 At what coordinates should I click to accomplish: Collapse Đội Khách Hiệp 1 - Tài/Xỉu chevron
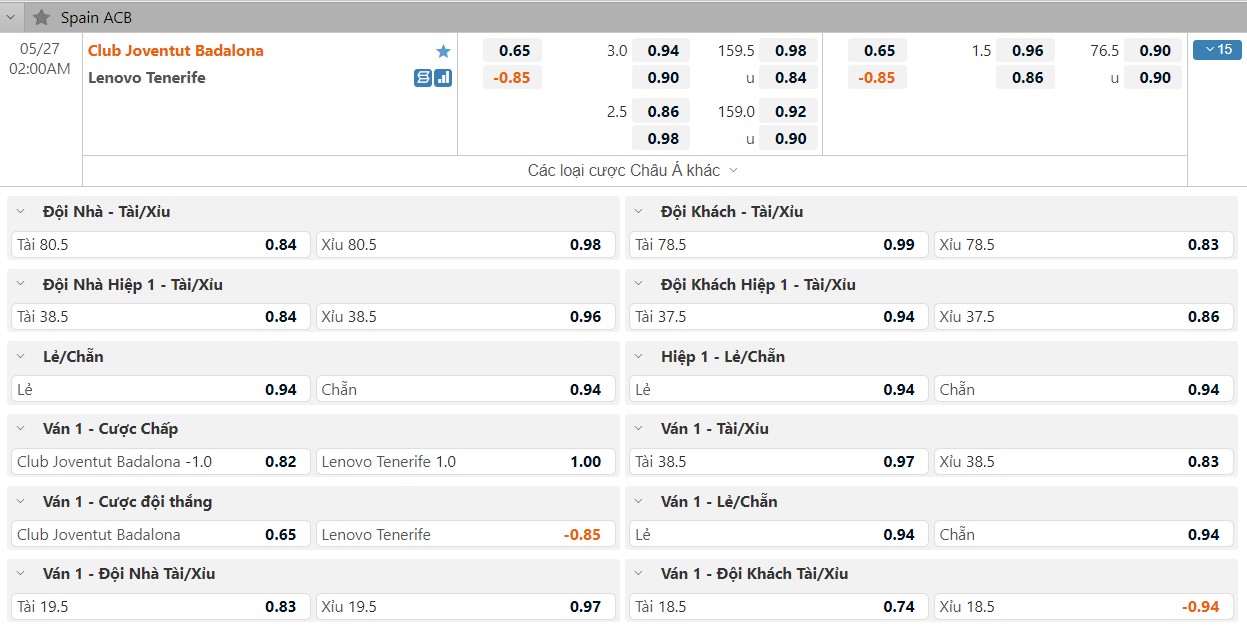639,285
